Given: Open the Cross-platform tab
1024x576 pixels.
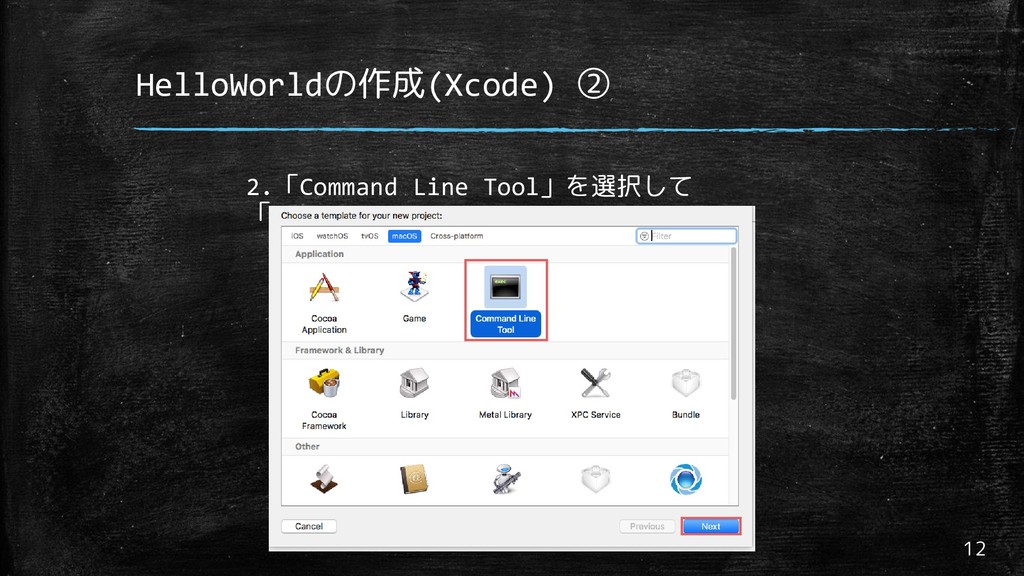Looking at the screenshot, I should coord(456,236).
